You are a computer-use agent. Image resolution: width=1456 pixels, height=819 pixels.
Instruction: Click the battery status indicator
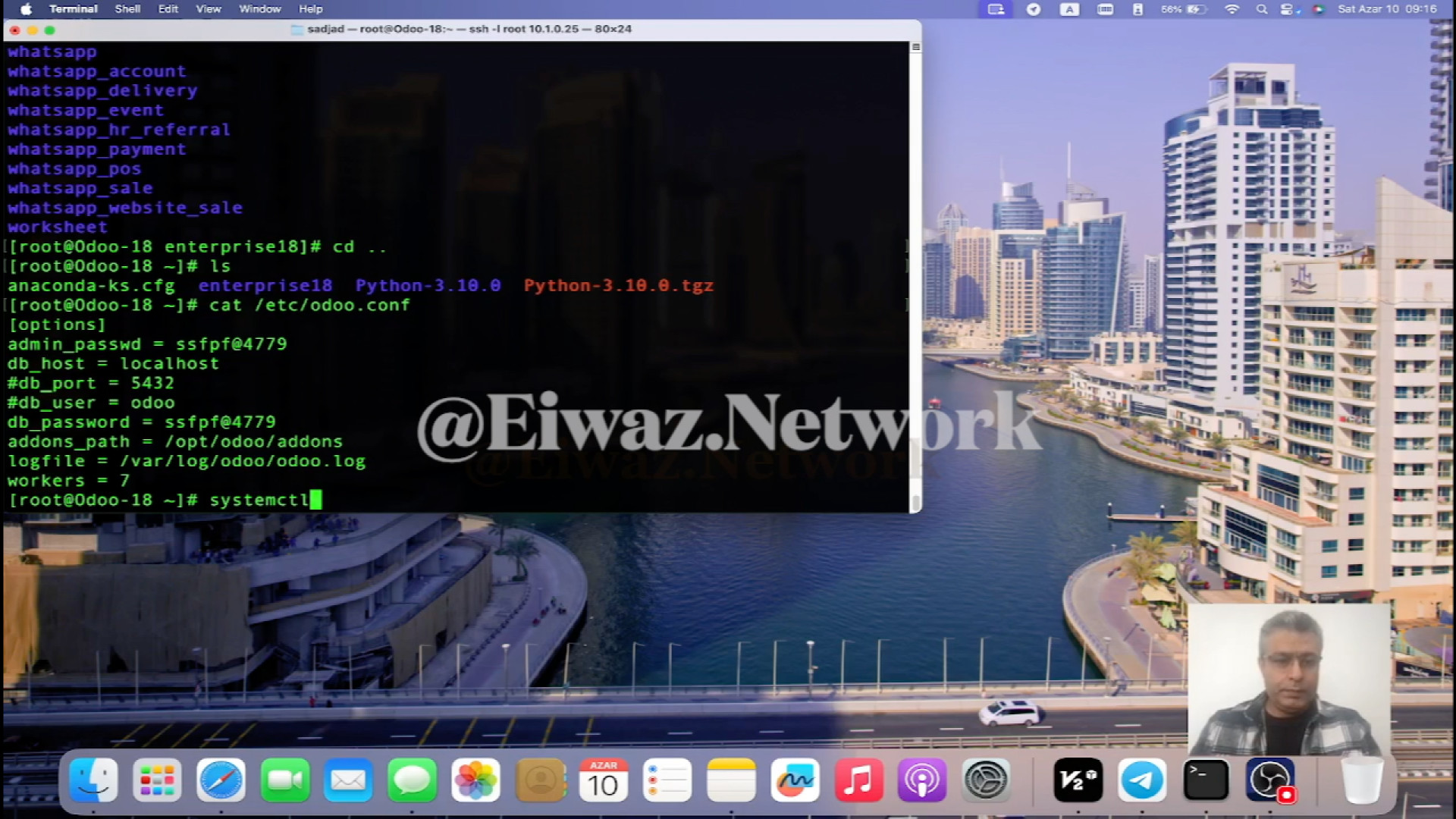tap(1184, 9)
